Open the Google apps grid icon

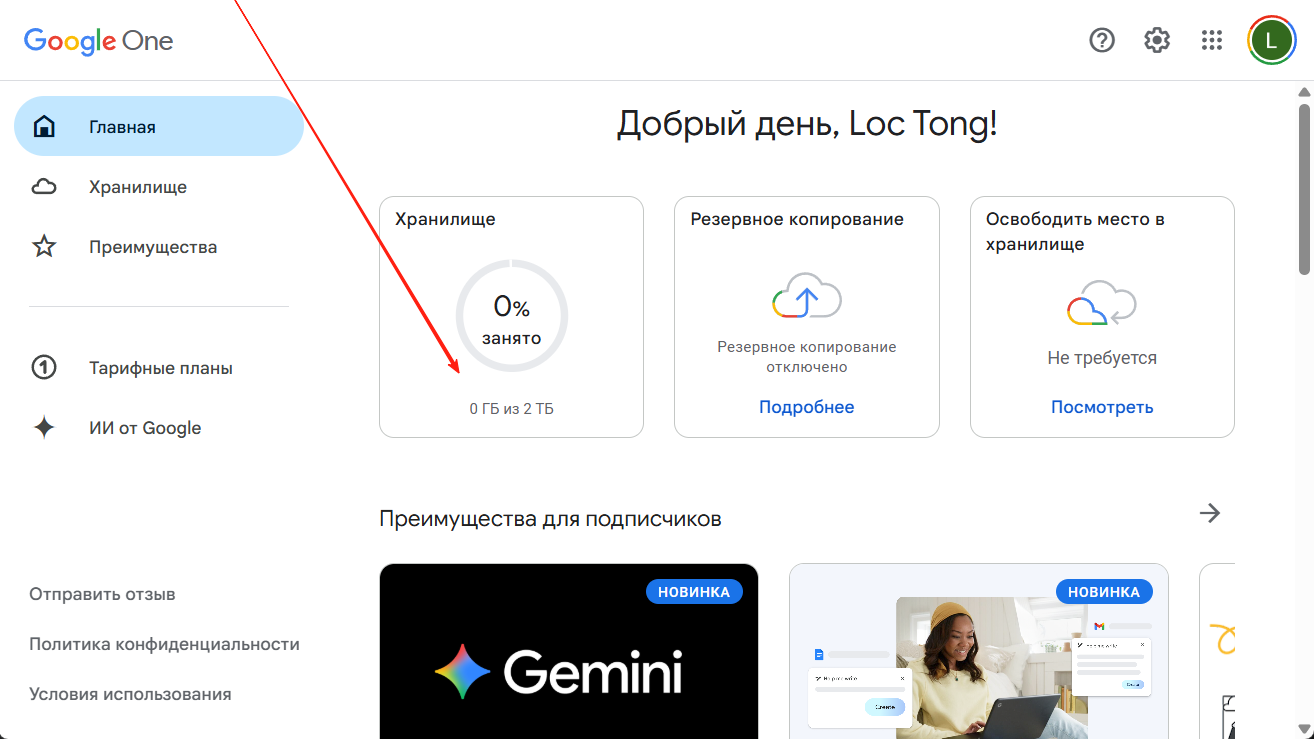point(1212,40)
